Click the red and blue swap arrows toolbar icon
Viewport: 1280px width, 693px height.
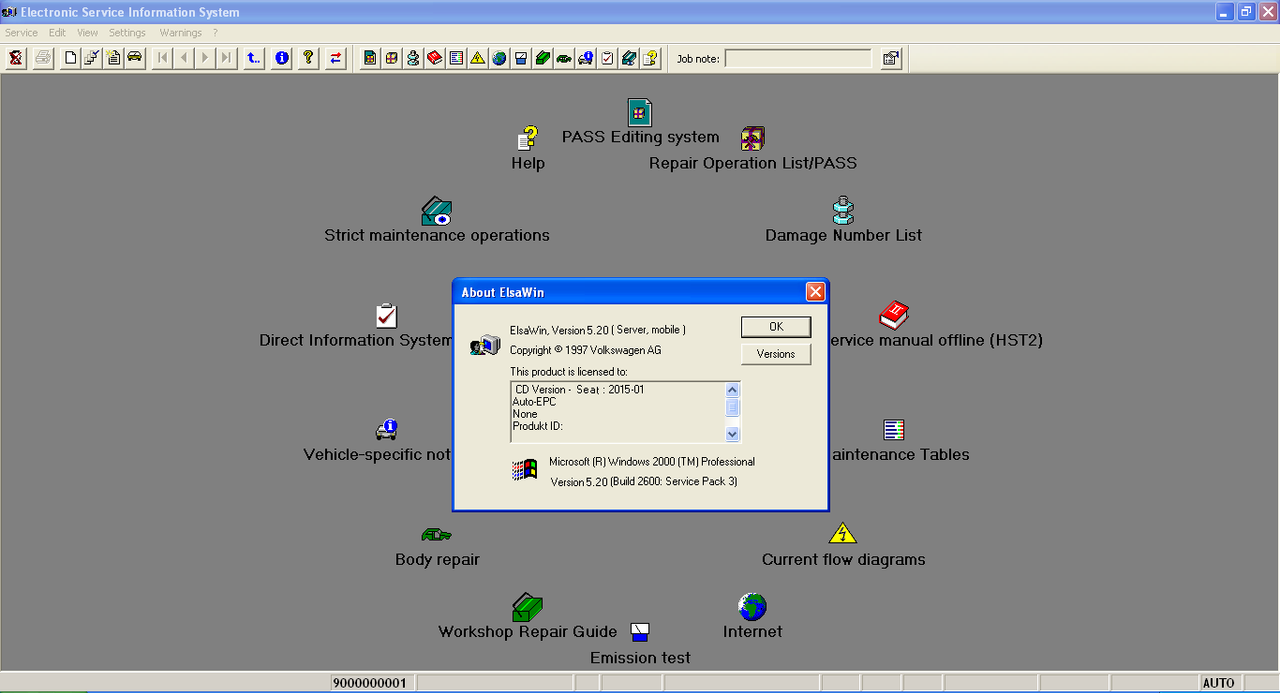(x=336, y=58)
